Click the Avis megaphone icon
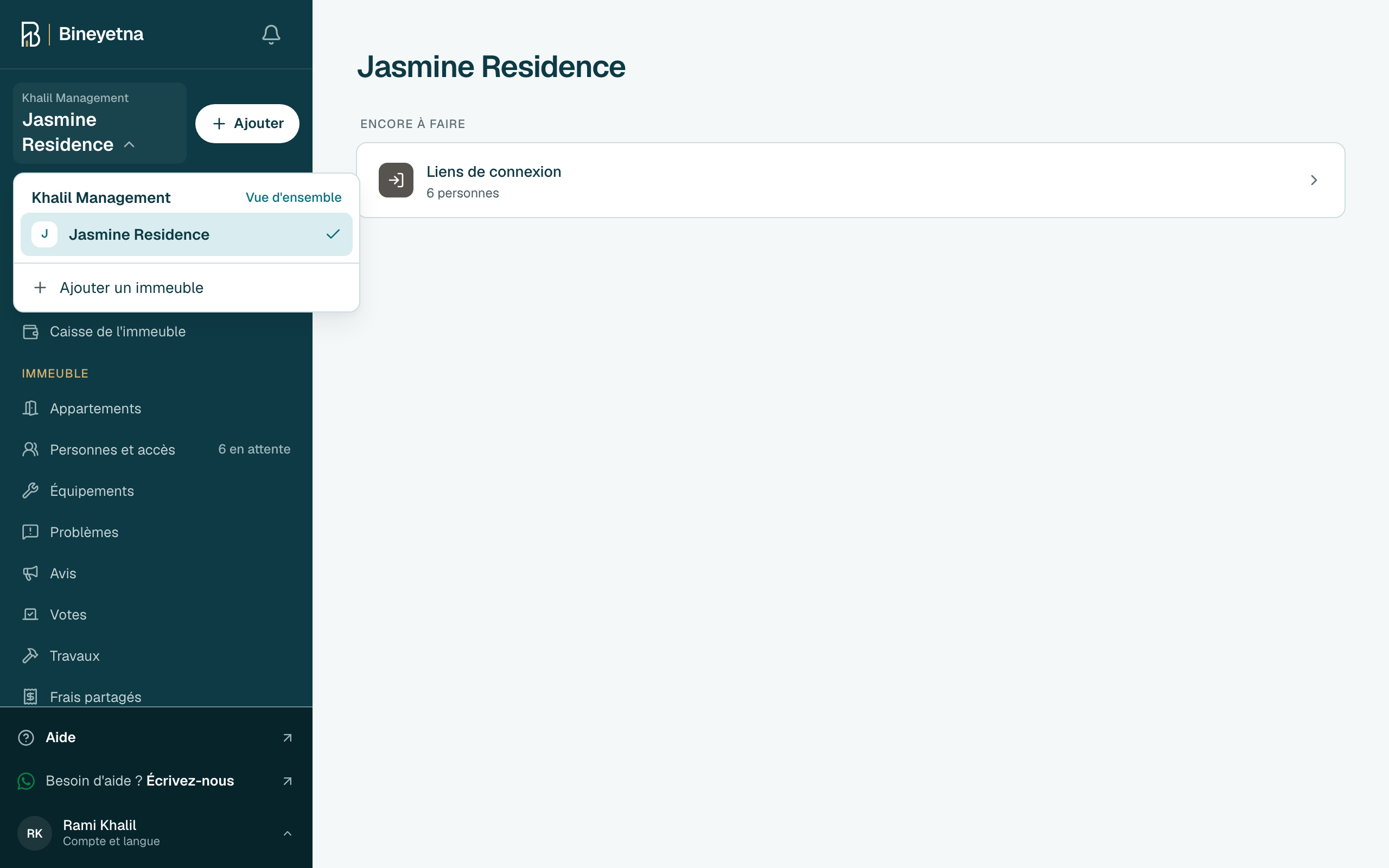 [30, 573]
